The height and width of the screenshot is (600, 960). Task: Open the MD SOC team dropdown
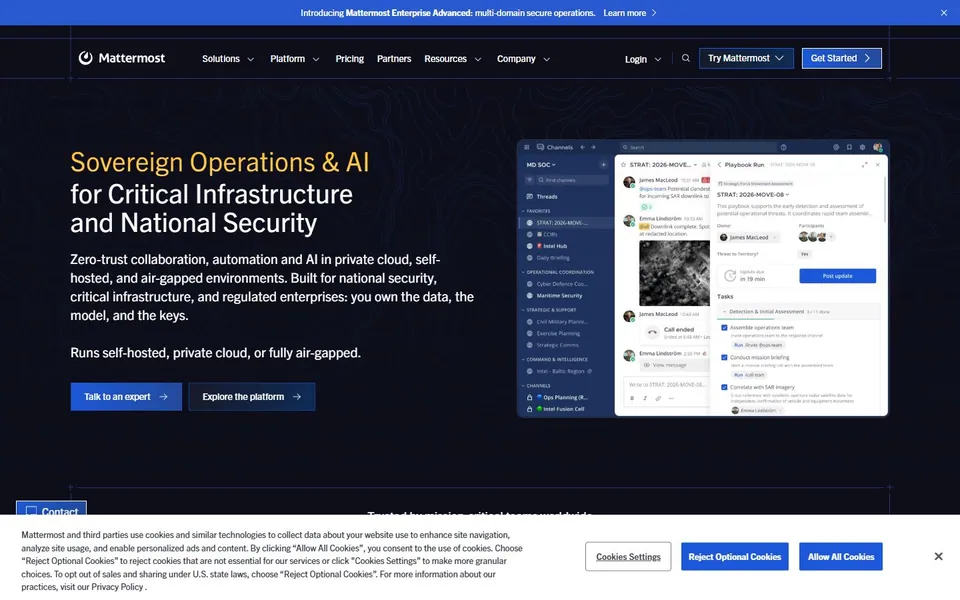coord(541,165)
